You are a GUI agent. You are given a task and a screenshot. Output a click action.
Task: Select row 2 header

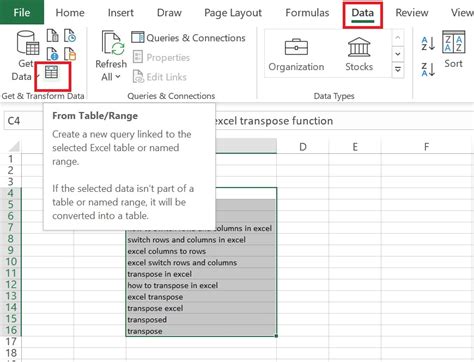tap(11, 170)
